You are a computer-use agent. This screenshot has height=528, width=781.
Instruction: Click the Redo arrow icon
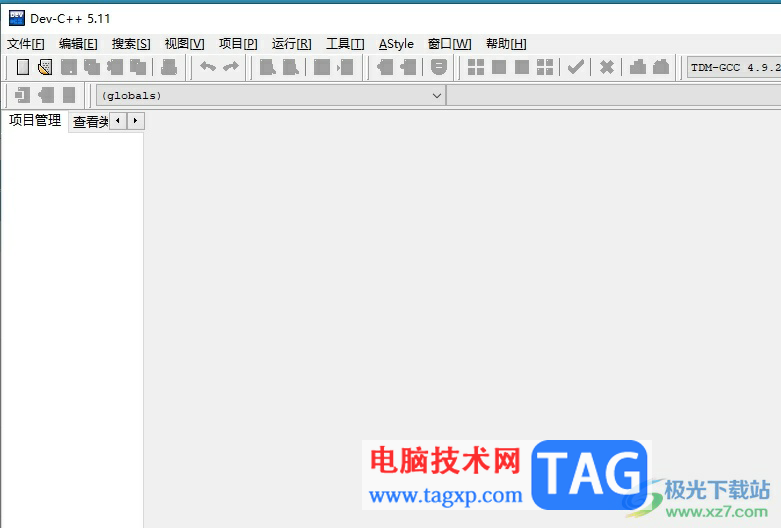click(231, 67)
